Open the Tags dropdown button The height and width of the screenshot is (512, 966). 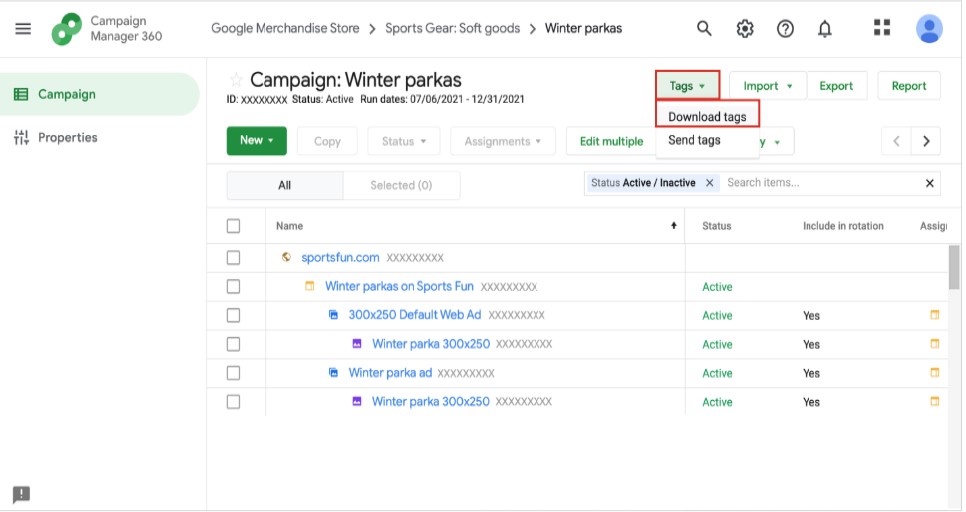(687, 86)
